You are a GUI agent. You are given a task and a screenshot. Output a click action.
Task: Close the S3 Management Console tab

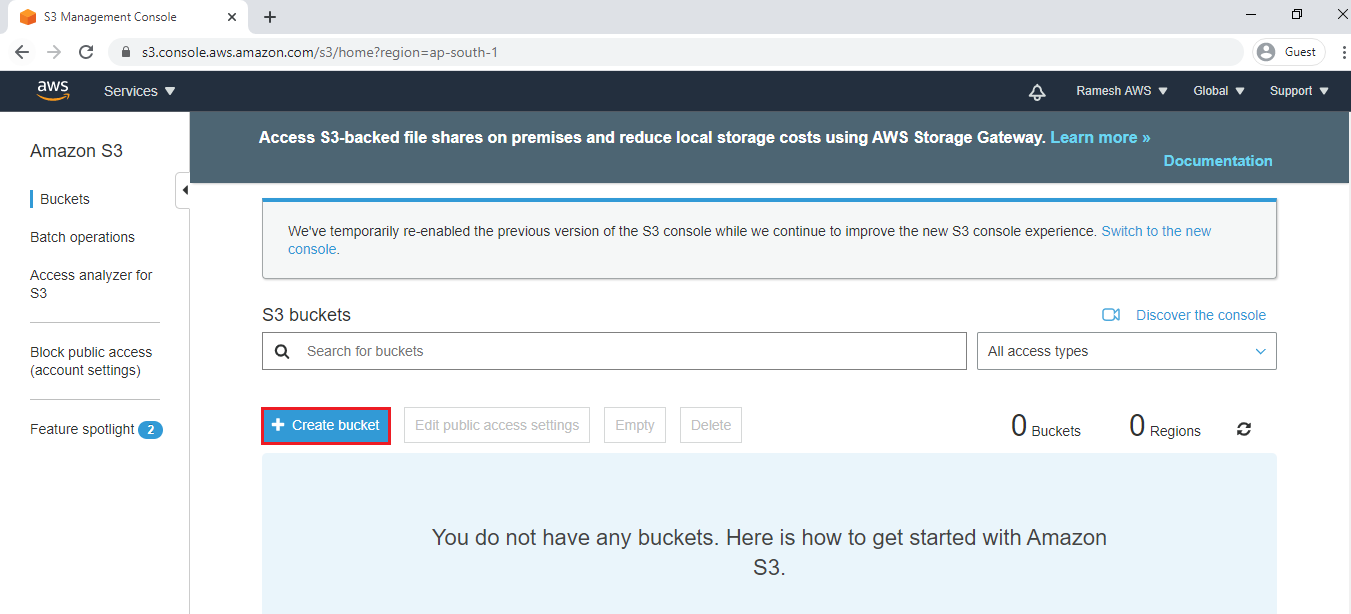[x=232, y=17]
